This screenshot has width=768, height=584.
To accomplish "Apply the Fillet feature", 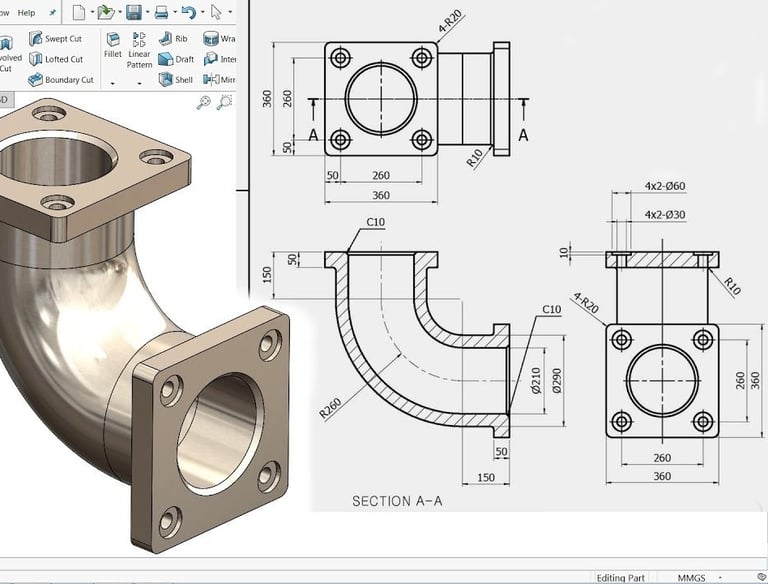I will click(113, 46).
